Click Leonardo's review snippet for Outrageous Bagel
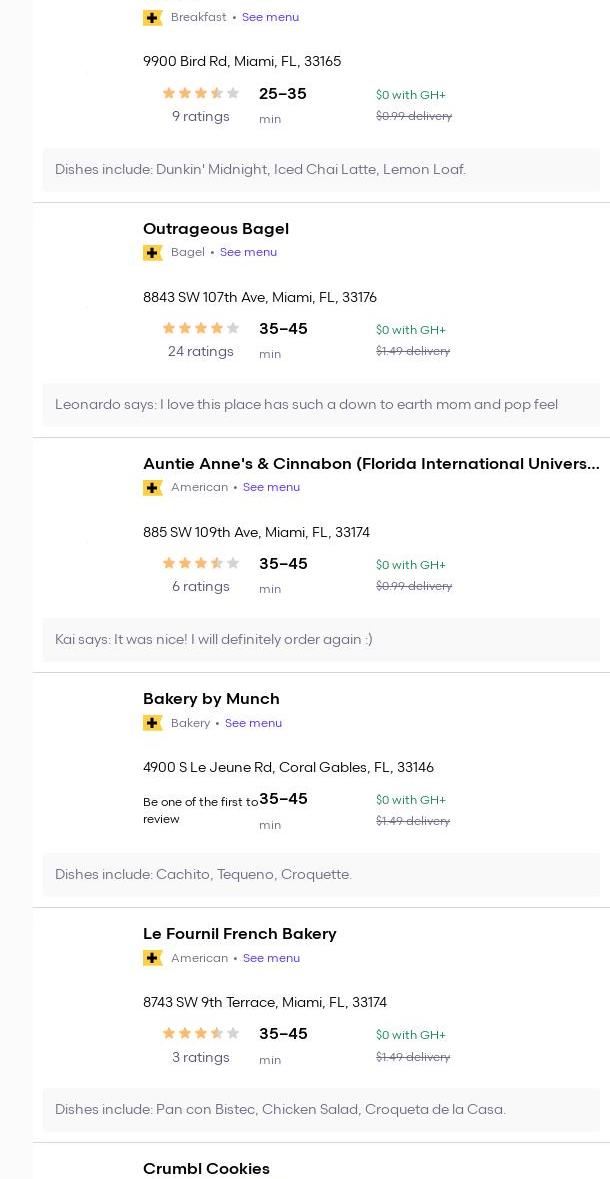 tap(306, 404)
